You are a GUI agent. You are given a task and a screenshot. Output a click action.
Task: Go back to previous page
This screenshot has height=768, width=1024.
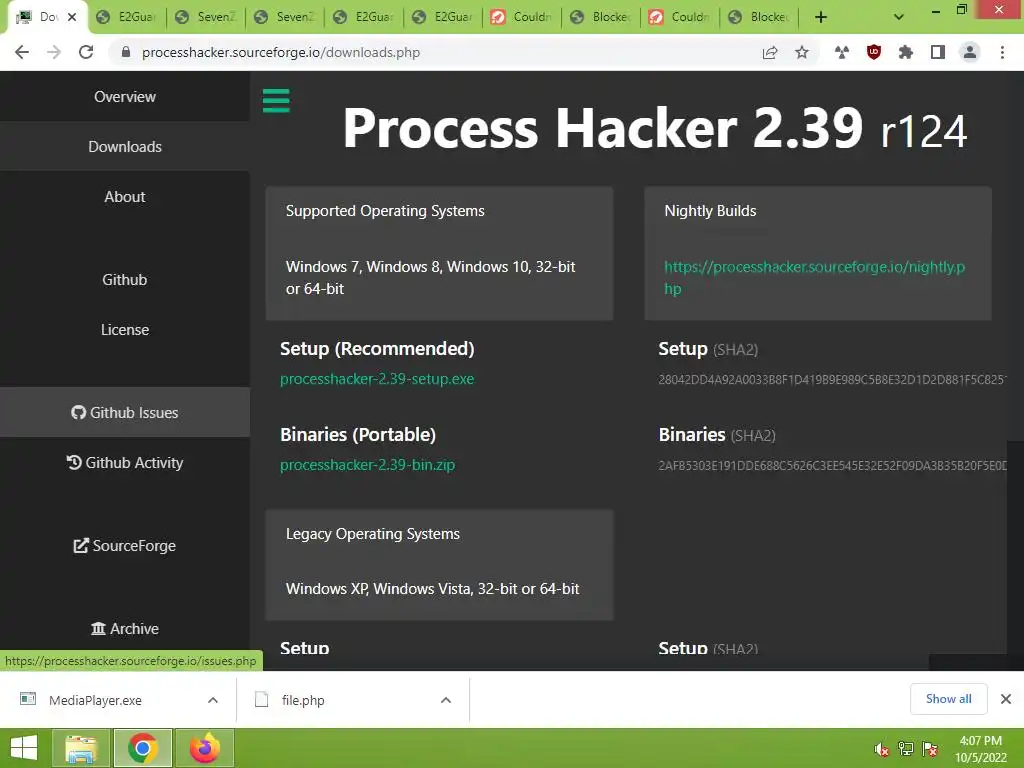22,52
